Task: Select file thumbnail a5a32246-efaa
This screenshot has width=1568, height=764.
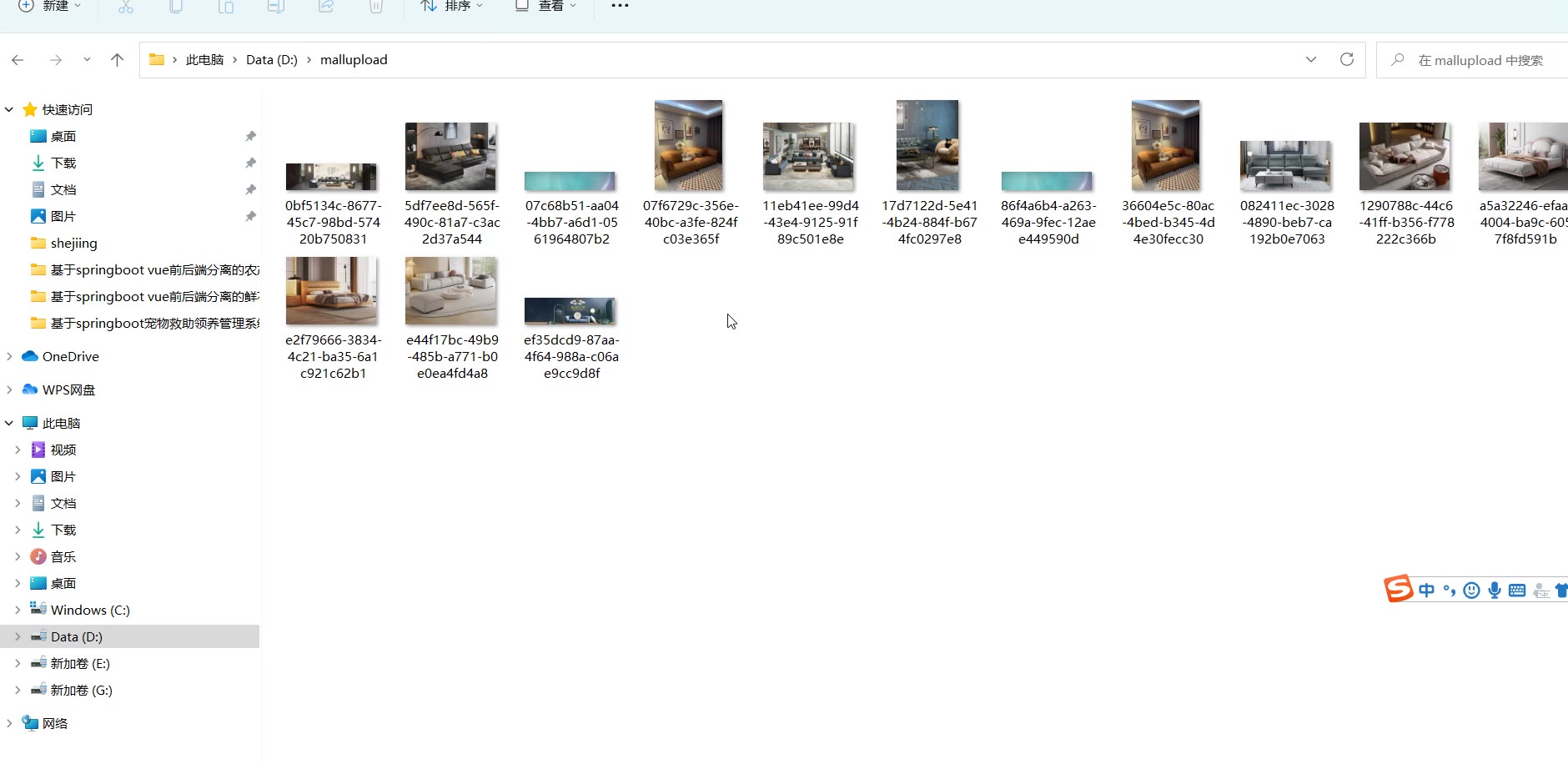Action: 1523,157
